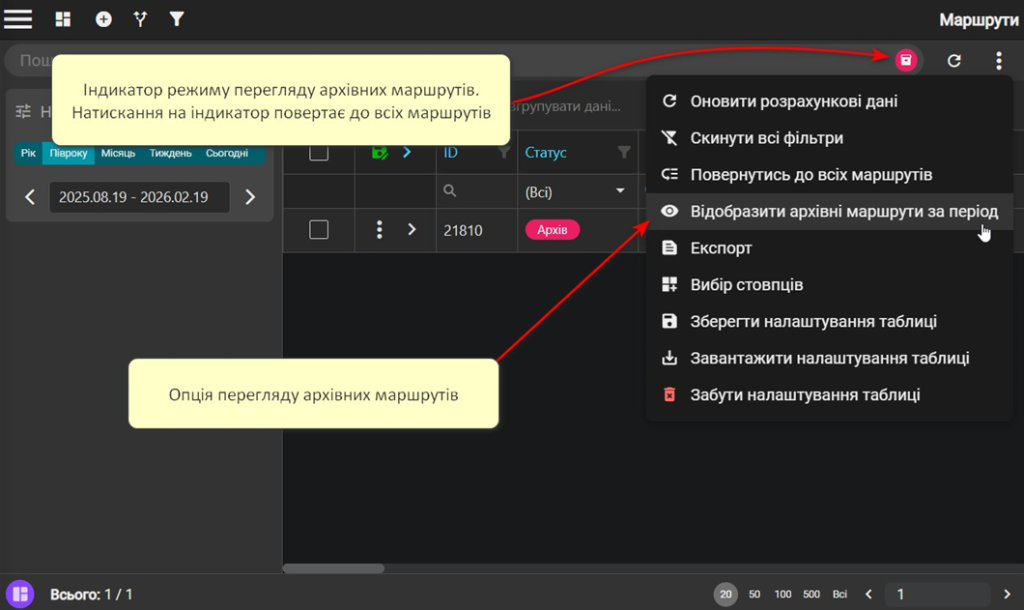Refresh the routes table
The height and width of the screenshot is (610, 1024).
pos(954,61)
